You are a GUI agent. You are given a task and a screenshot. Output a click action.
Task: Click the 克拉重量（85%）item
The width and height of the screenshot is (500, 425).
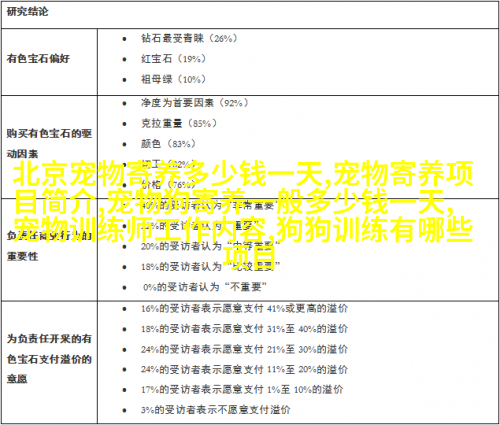point(179,123)
